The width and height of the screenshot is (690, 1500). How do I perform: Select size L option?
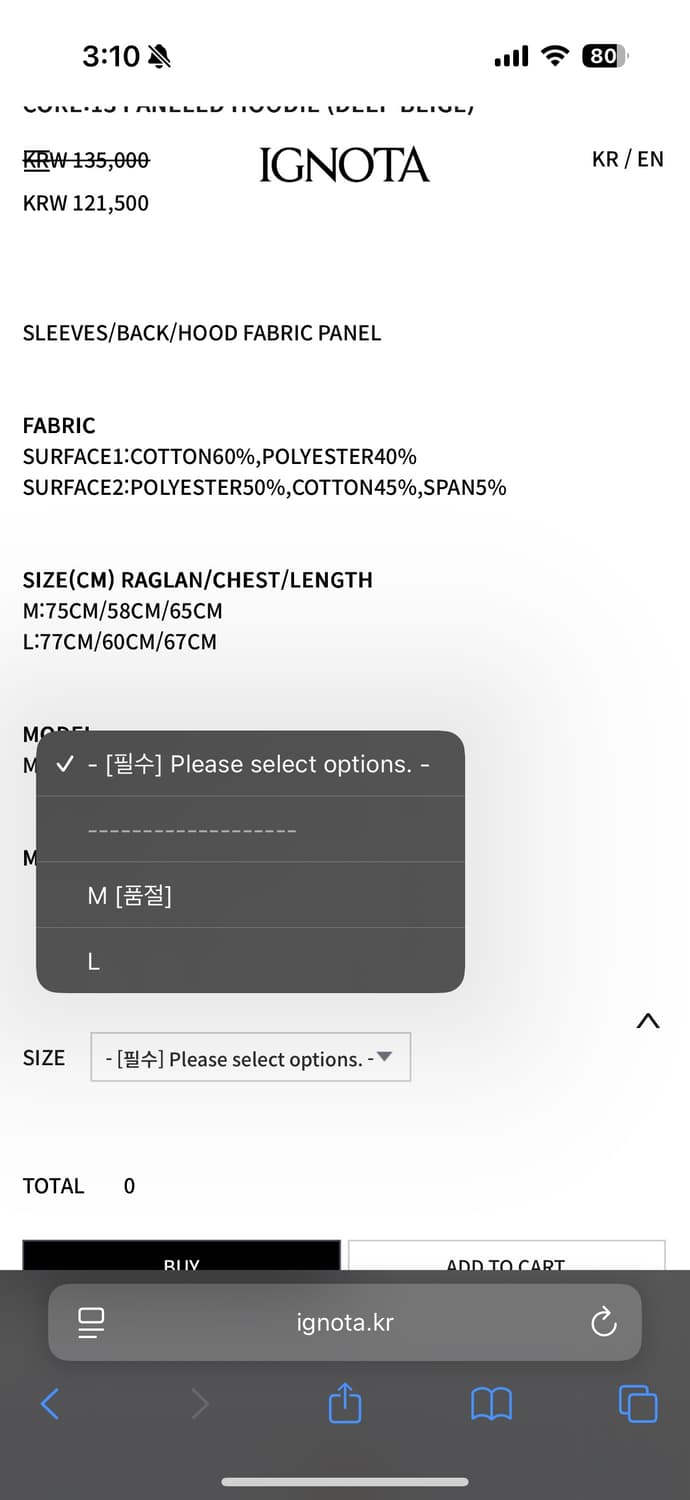(x=250, y=961)
